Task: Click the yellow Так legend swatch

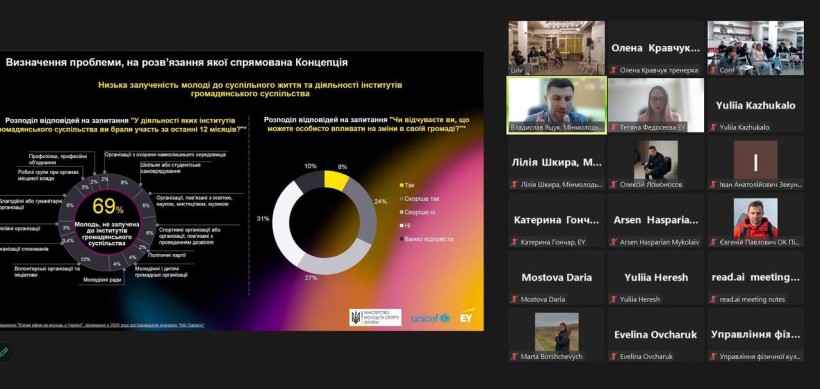Action: coord(401,185)
